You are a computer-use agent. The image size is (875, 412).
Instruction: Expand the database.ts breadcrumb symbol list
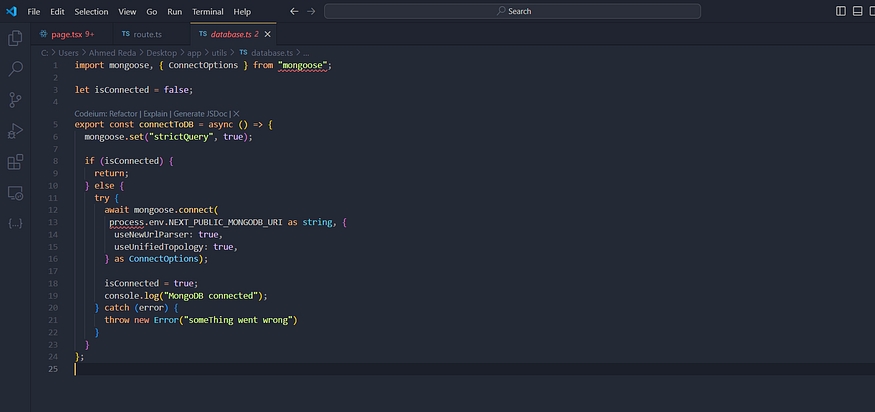305,51
